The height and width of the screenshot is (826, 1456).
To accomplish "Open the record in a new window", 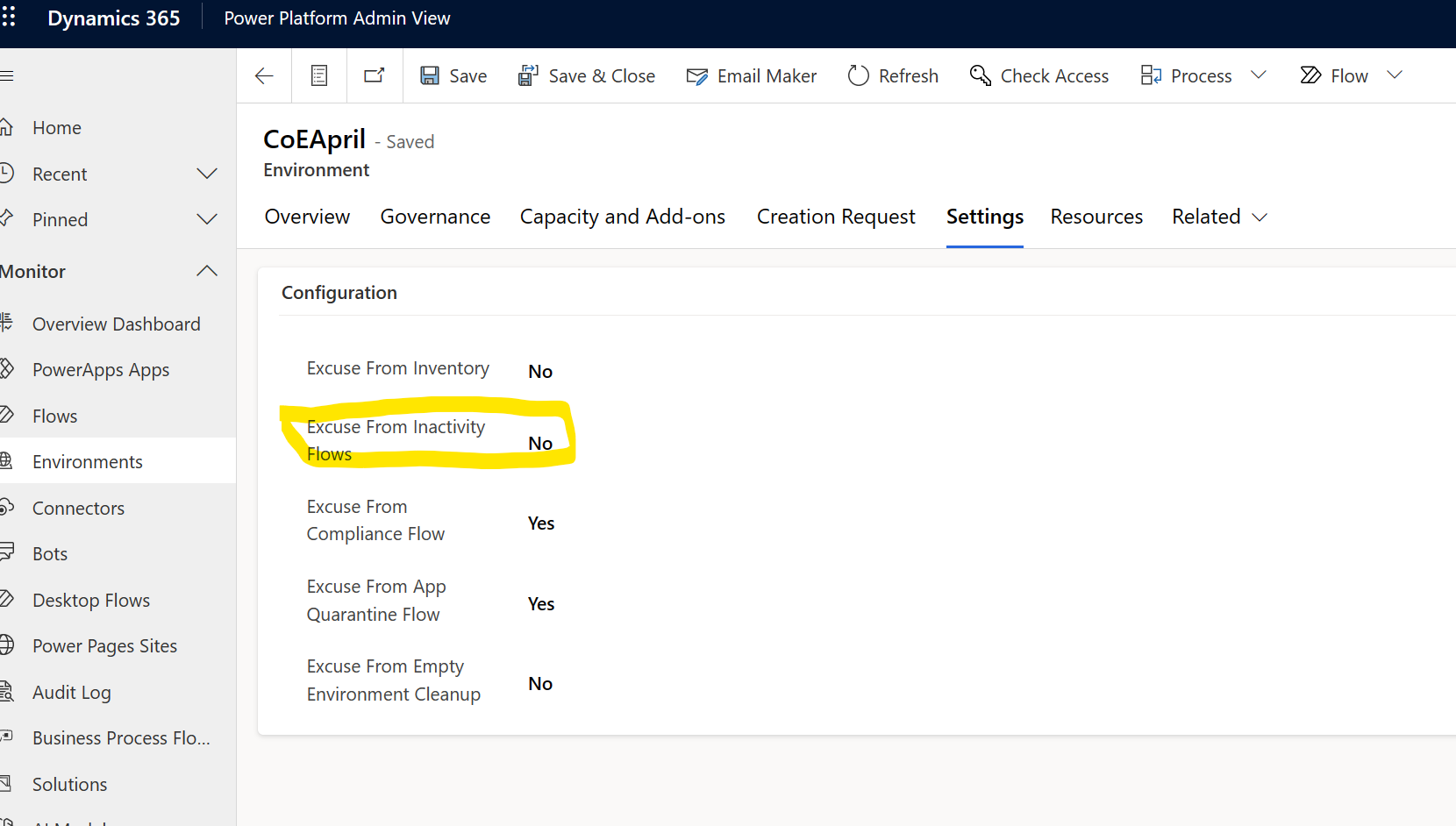I will pyautogui.click(x=375, y=75).
